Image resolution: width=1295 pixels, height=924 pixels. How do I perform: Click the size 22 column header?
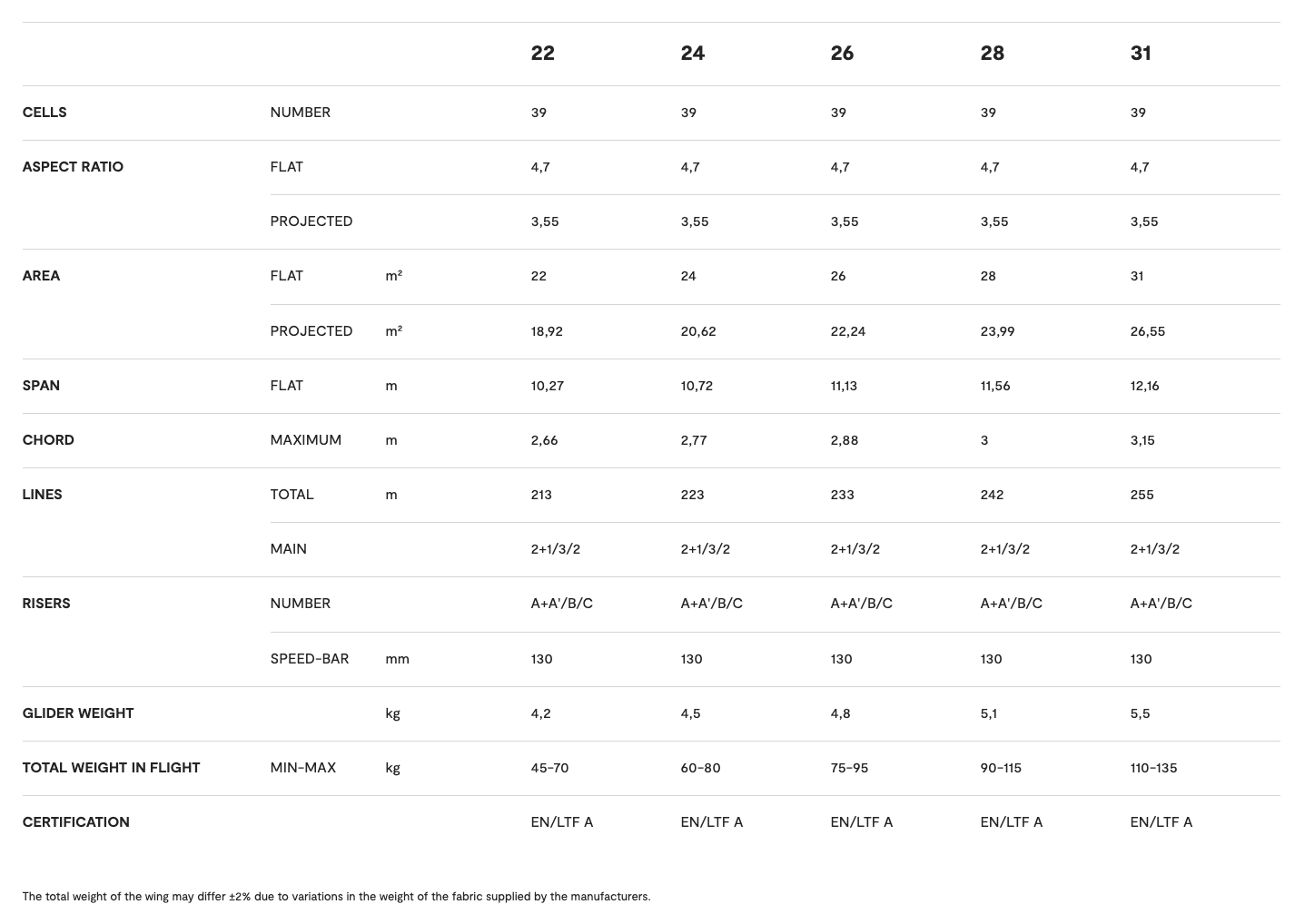click(x=542, y=54)
